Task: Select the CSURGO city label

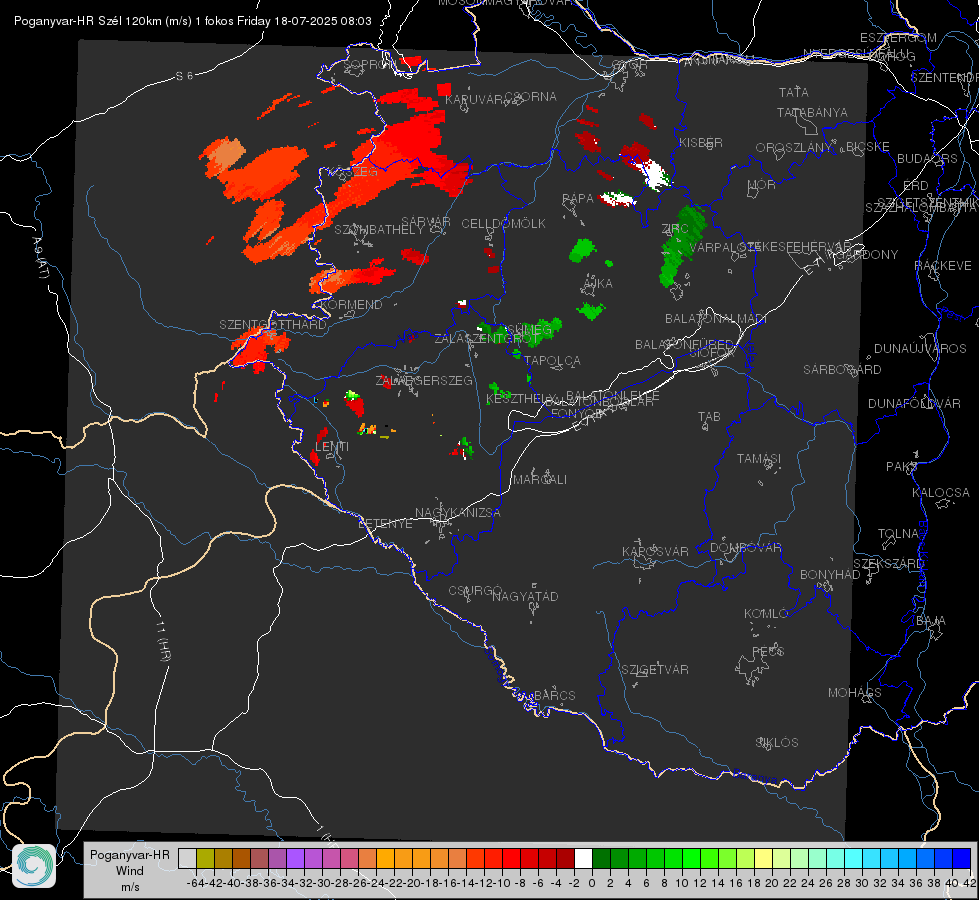Action: [475, 590]
